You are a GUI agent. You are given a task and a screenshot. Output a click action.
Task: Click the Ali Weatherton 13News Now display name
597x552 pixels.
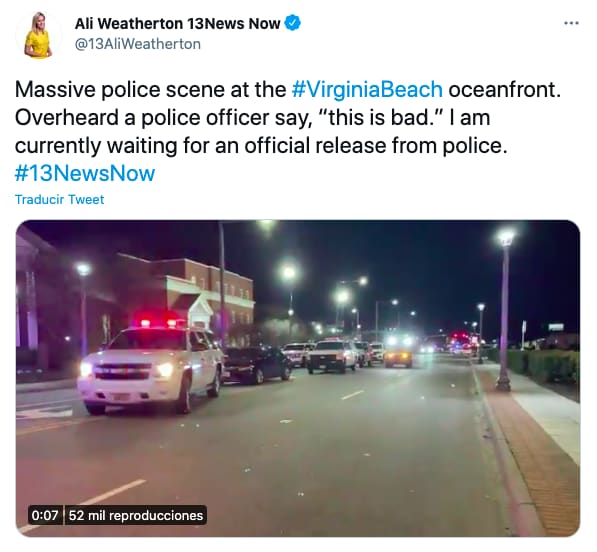pos(177,24)
